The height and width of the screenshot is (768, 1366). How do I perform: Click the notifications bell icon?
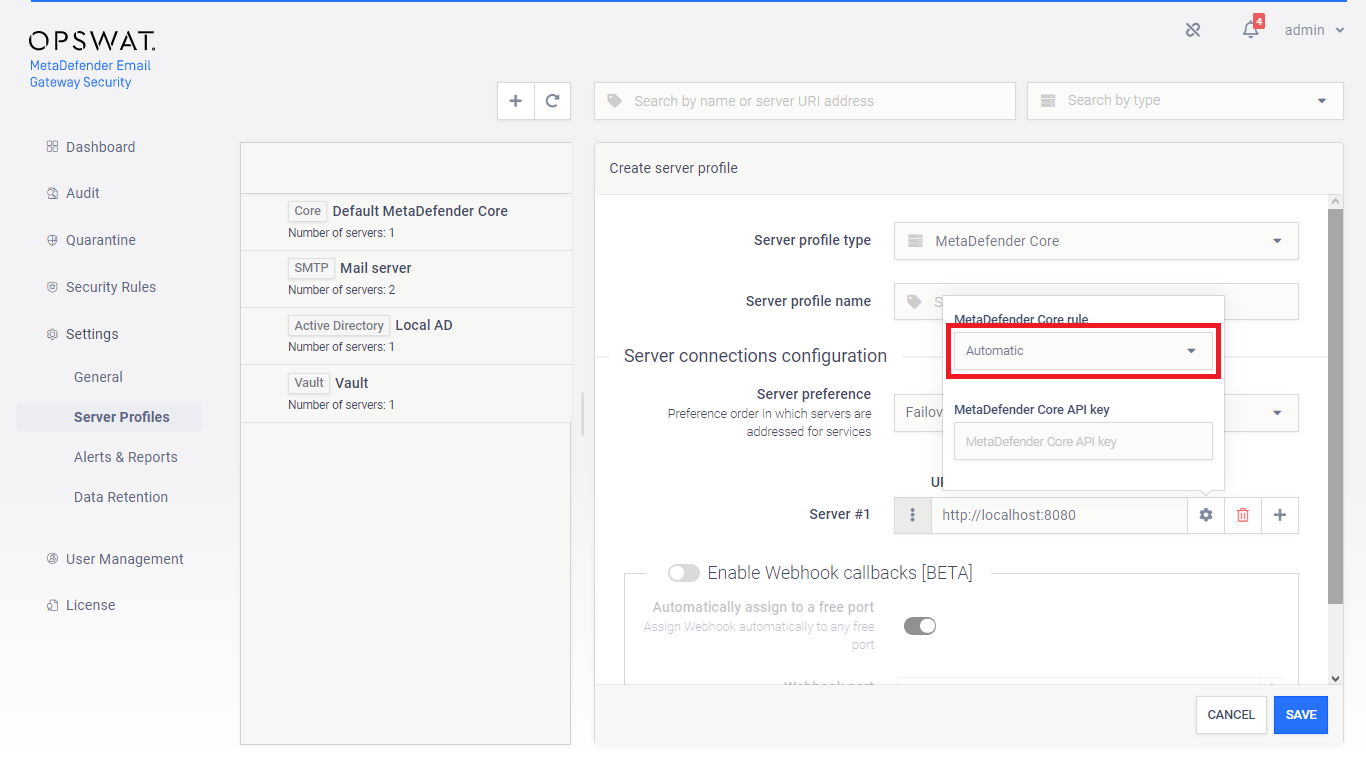pos(1250,30)
